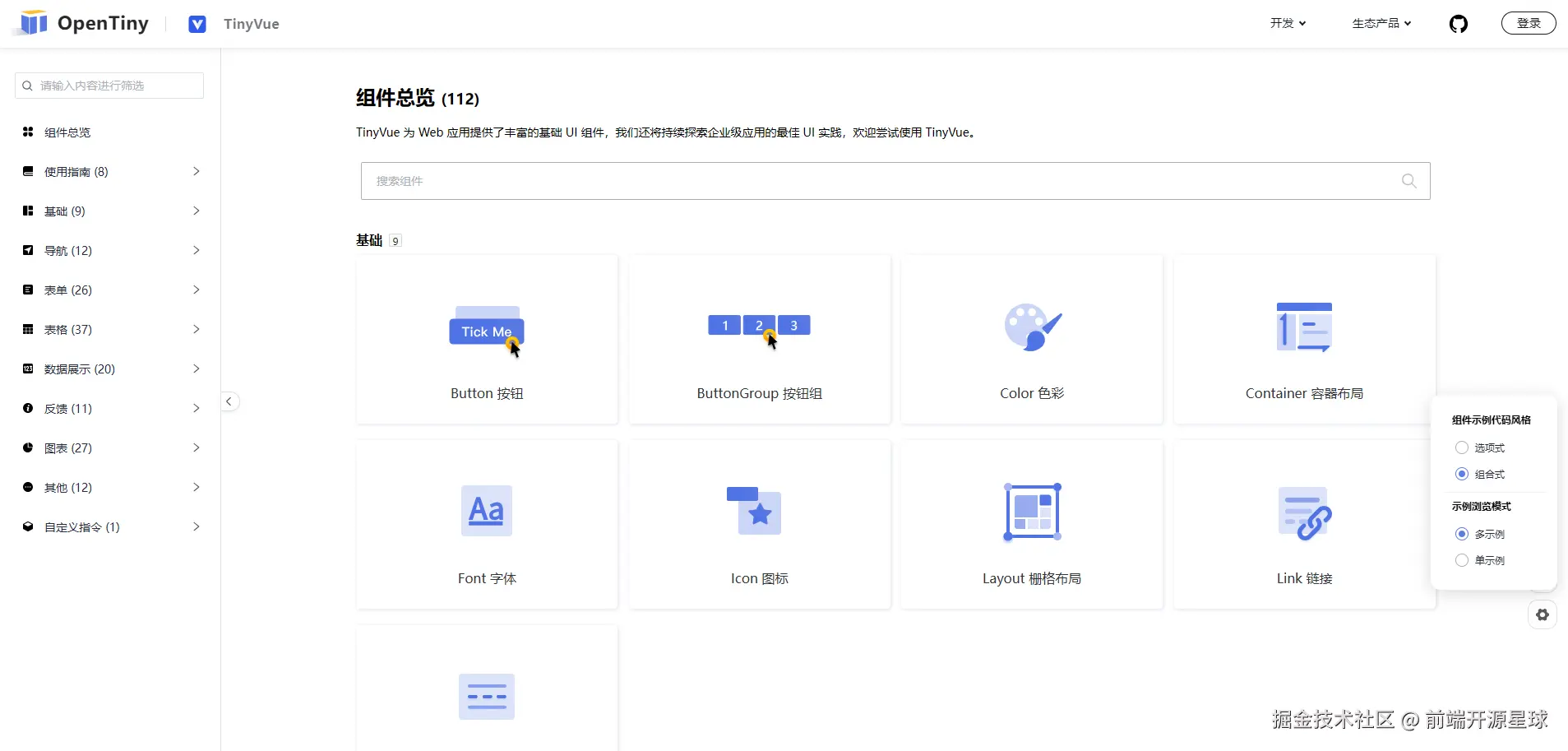
Task: Select the 选项式 code style radio
Action: coord(1462,447)
